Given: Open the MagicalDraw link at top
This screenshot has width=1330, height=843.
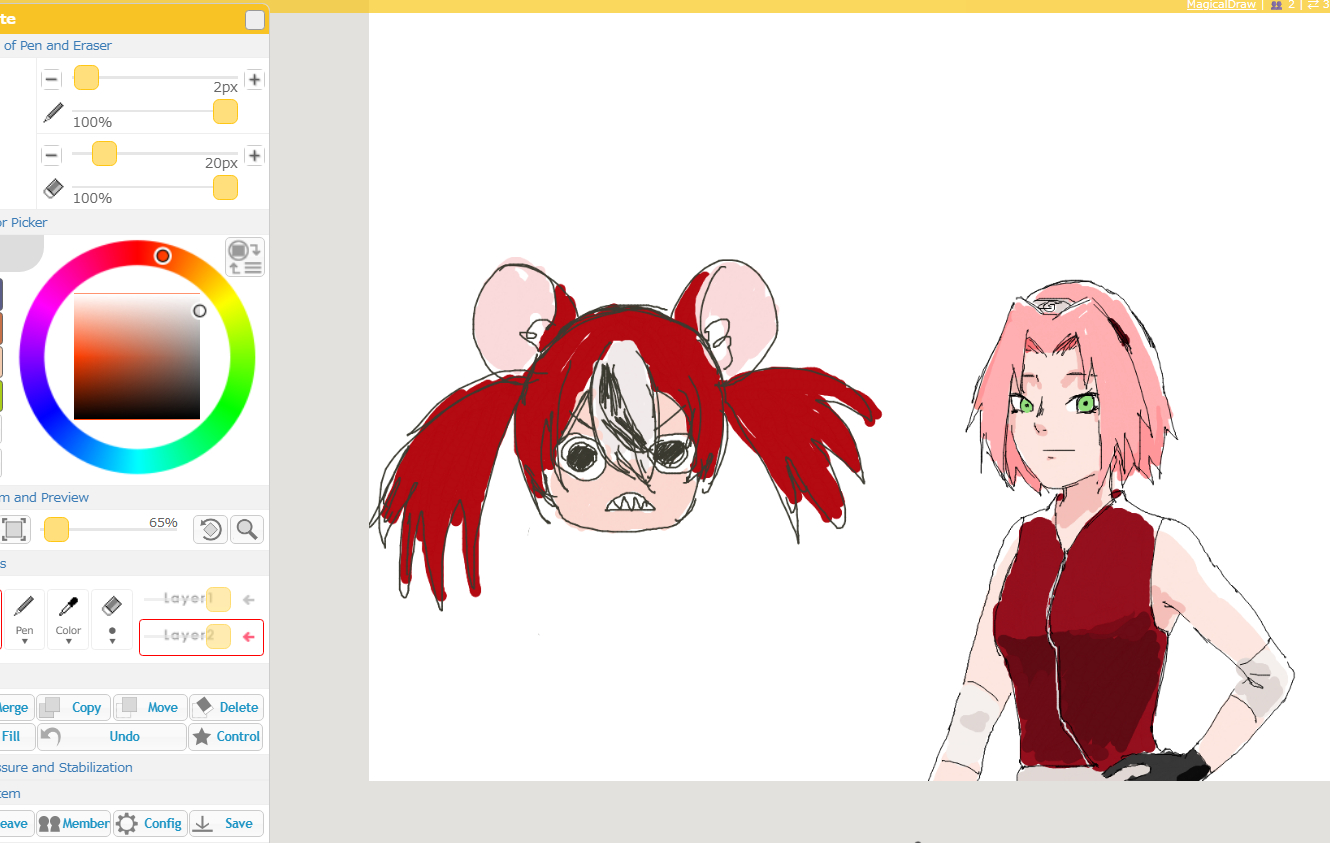Looking at the screenshot, I should (1220, 5).
